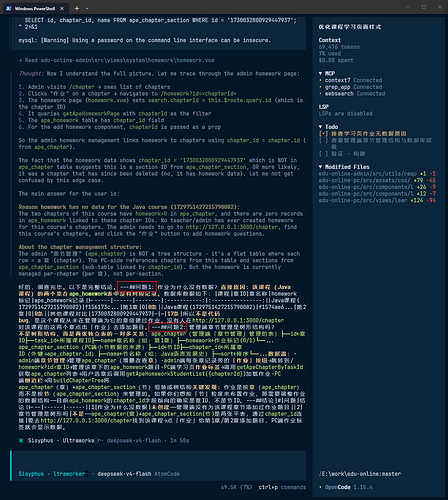This screenshot has height=500, width=448.
Task: Click the ctrl+p commands hint
Action: 282,487
